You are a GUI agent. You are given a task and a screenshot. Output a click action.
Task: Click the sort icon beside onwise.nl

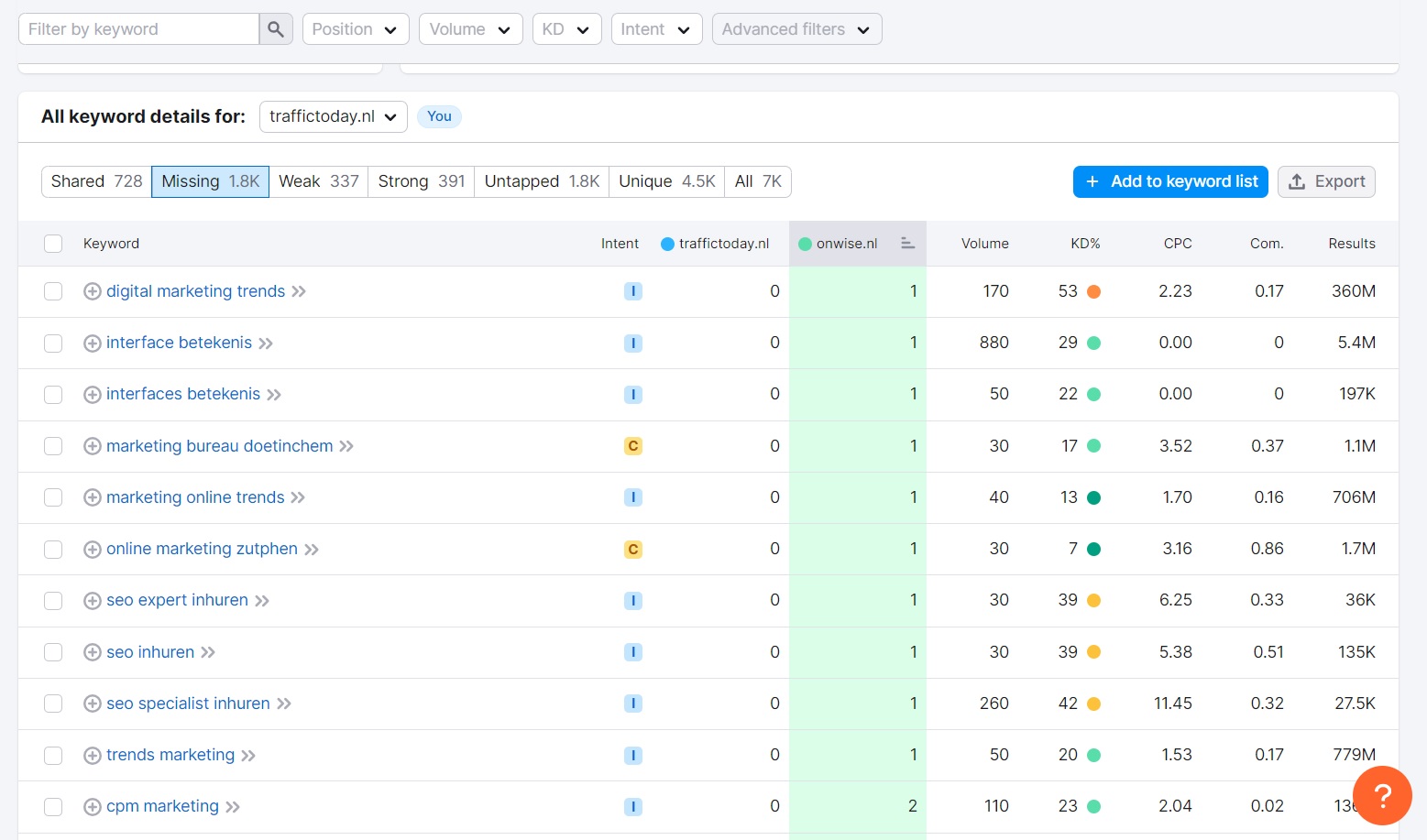pyautogui.click(x=907, y=244)
